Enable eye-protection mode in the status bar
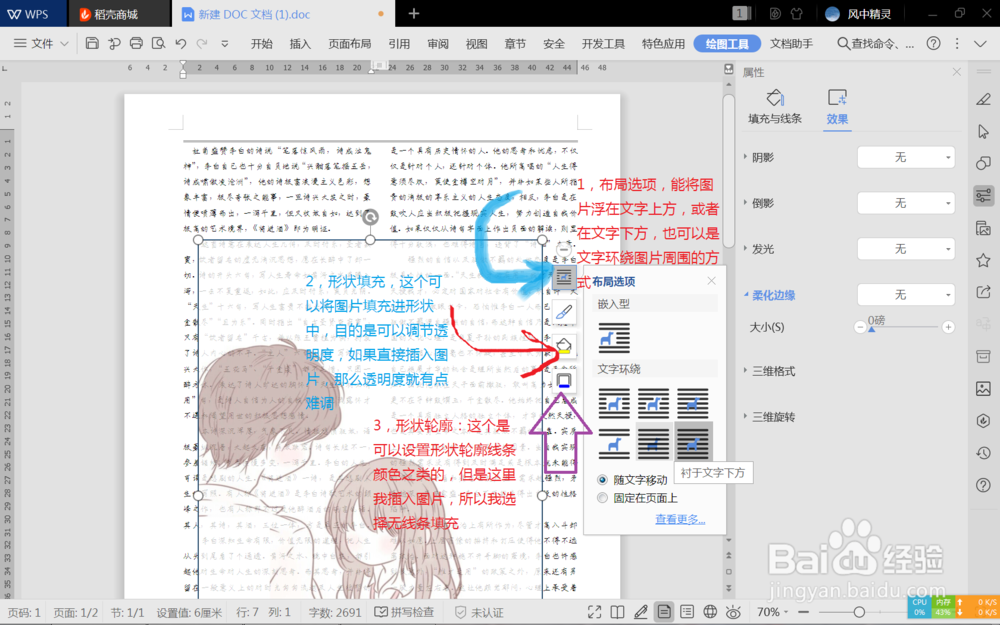Image resolution: width=1000 pixels, height=625 pixels. 734,611
